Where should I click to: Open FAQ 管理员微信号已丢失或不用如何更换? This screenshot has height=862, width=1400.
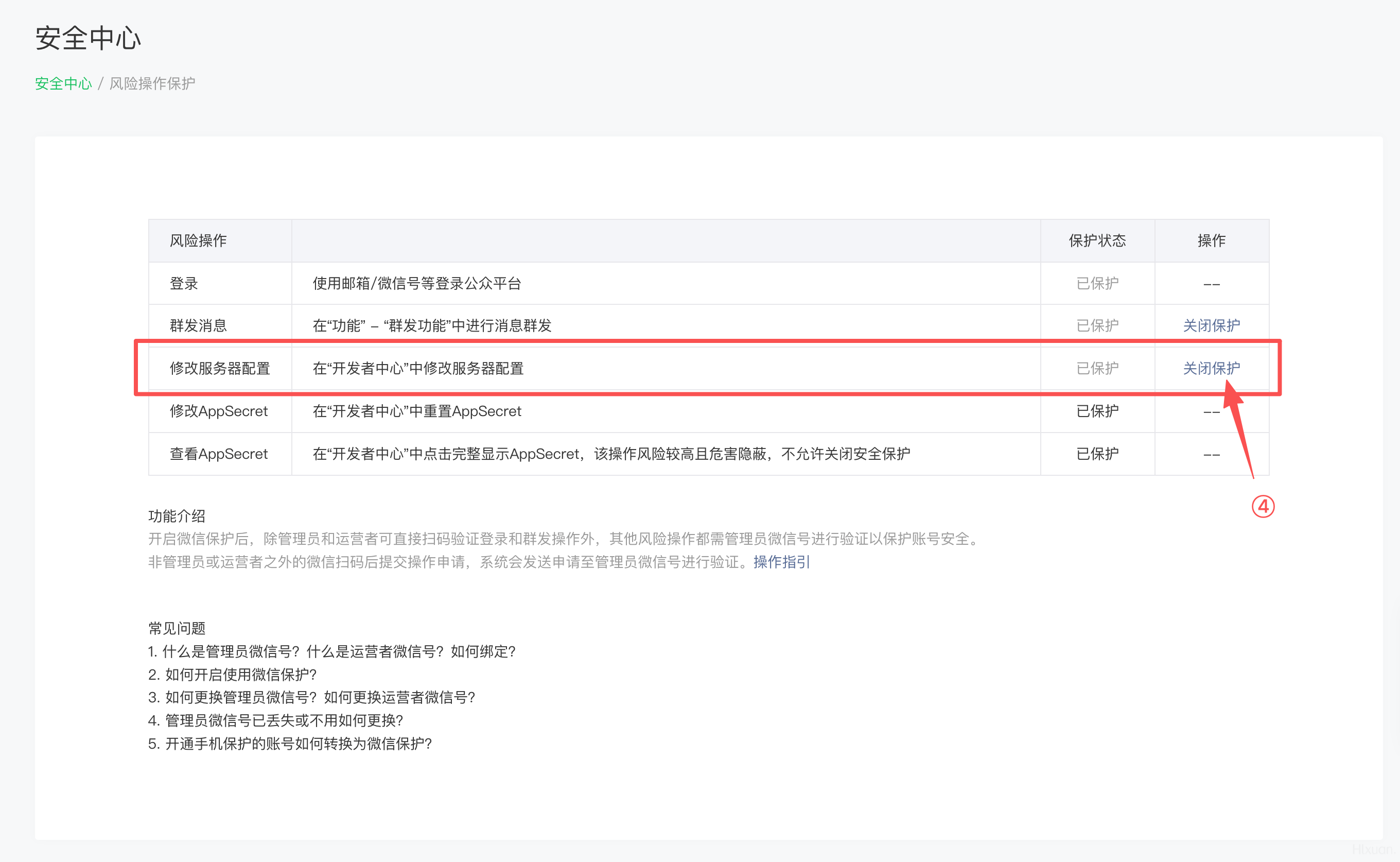(x=275, y=720)
